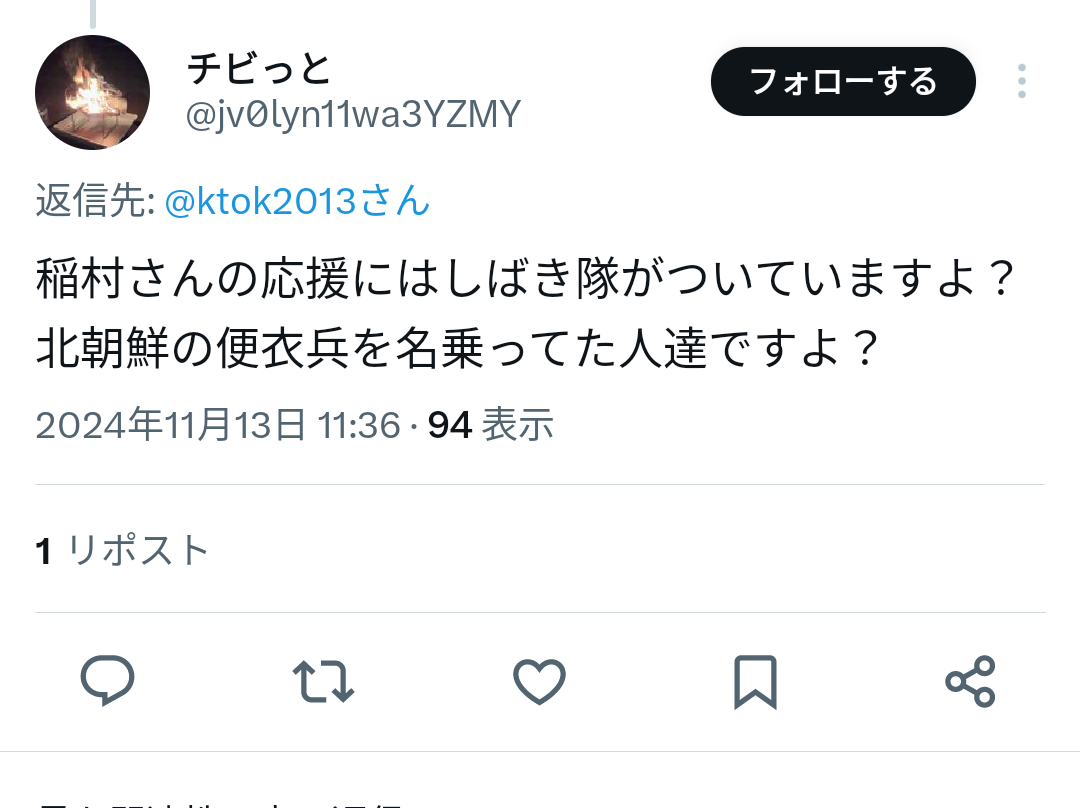Screen dimensions: 1080x808
Task: Click the reply speech bubble icon
Action: (x=107, y=681)
